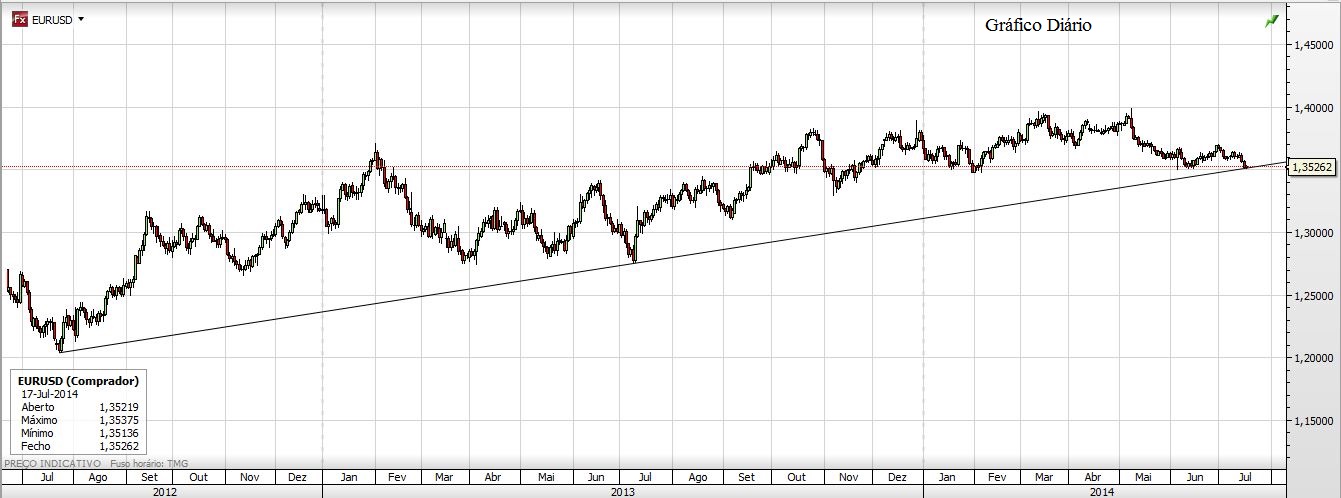Click the 17-Jul-2014 date in info box
The height and width of the screenshot is (498, 1341).
pos(50,394)
